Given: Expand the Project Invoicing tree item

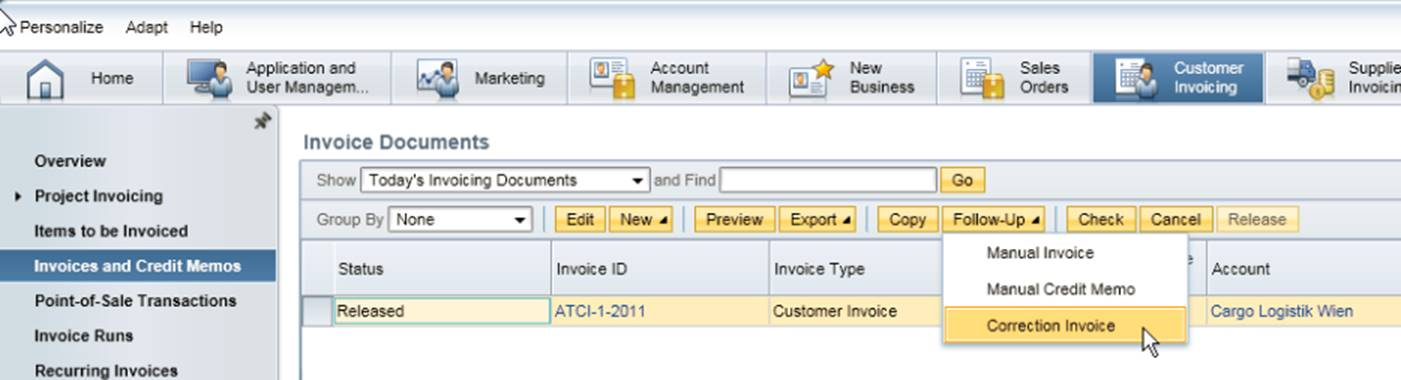Looking at the screenshot, I should pyautogui.click(x=19, y=197).
